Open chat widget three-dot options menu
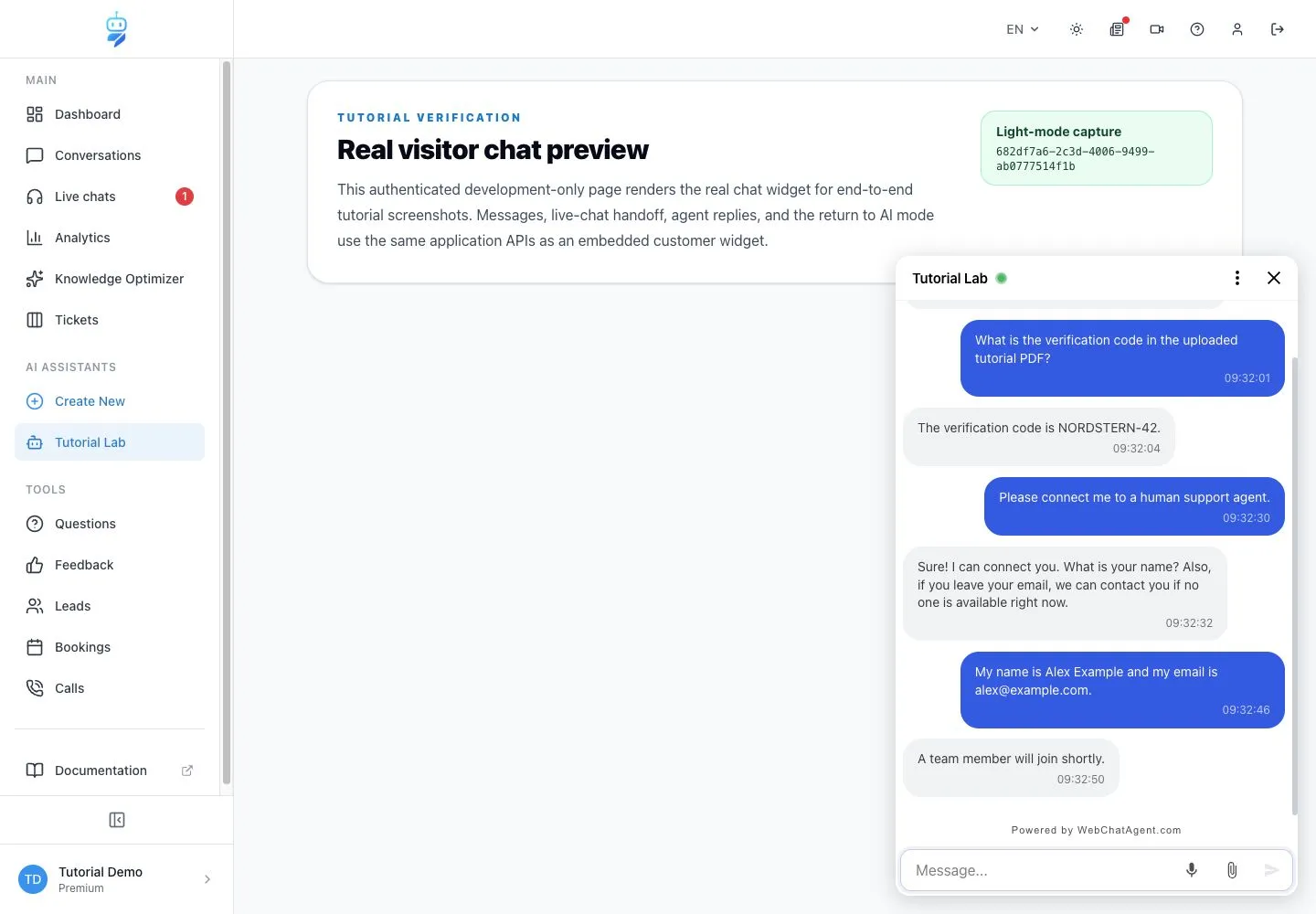The width and height of the screenshot is (1316, 914). click(x=1237, y=278)
